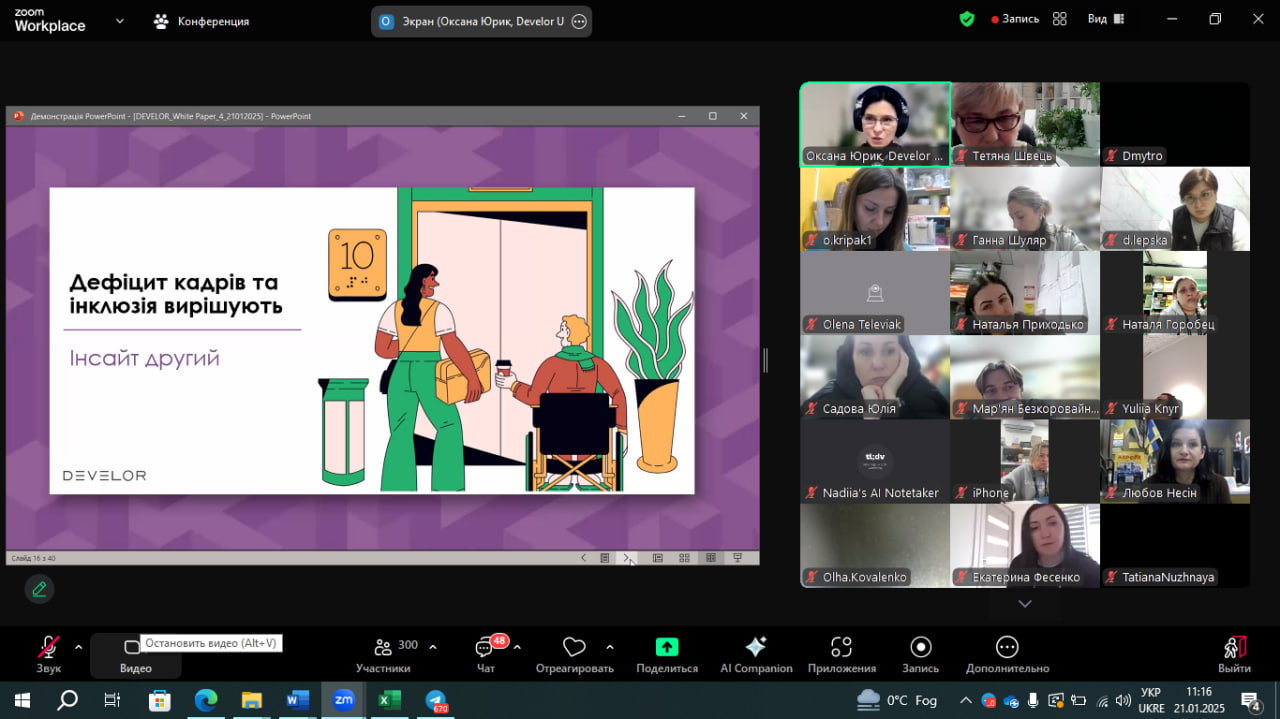This screenshot has width=1280, height=719.
Task: Show more participants chevron below video grid
Action: (1024, 603)
